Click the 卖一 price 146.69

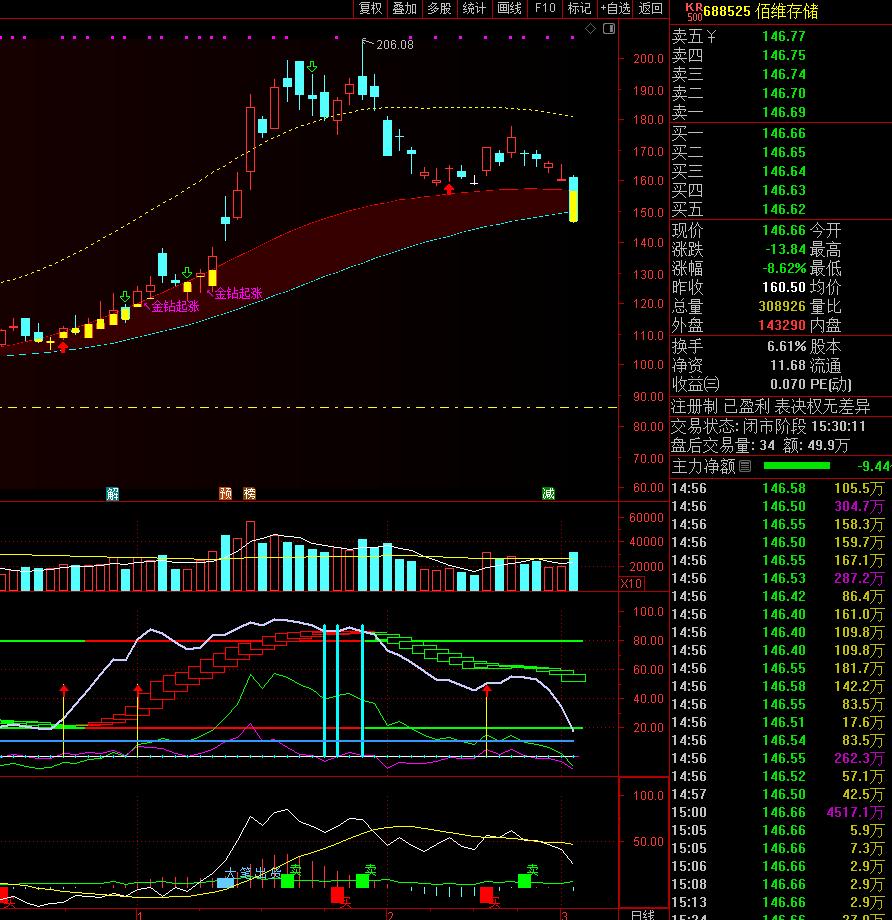[783, 112]
